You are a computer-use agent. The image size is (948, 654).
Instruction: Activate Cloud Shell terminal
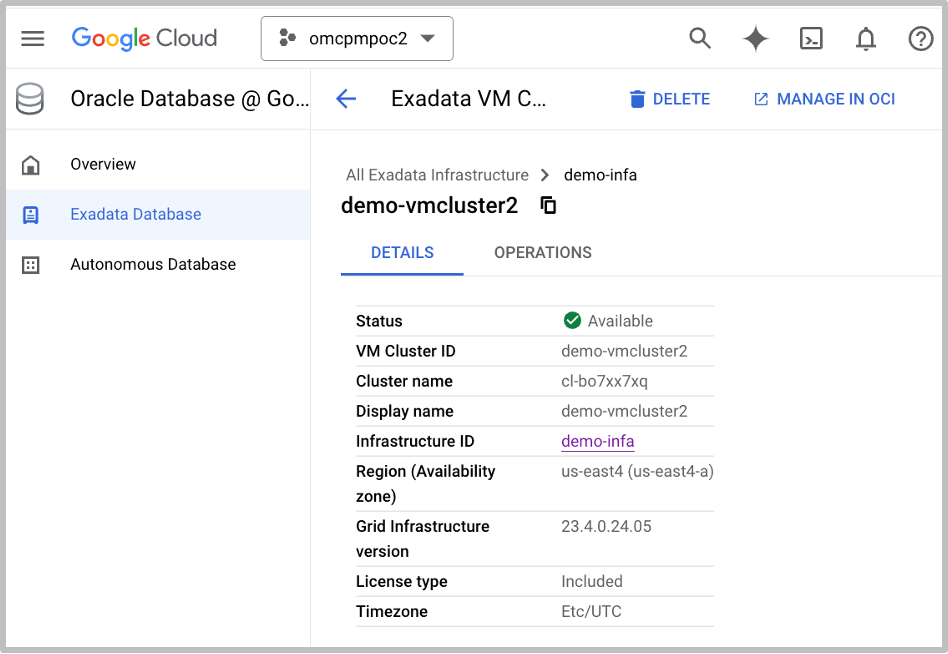pos(811,38)
